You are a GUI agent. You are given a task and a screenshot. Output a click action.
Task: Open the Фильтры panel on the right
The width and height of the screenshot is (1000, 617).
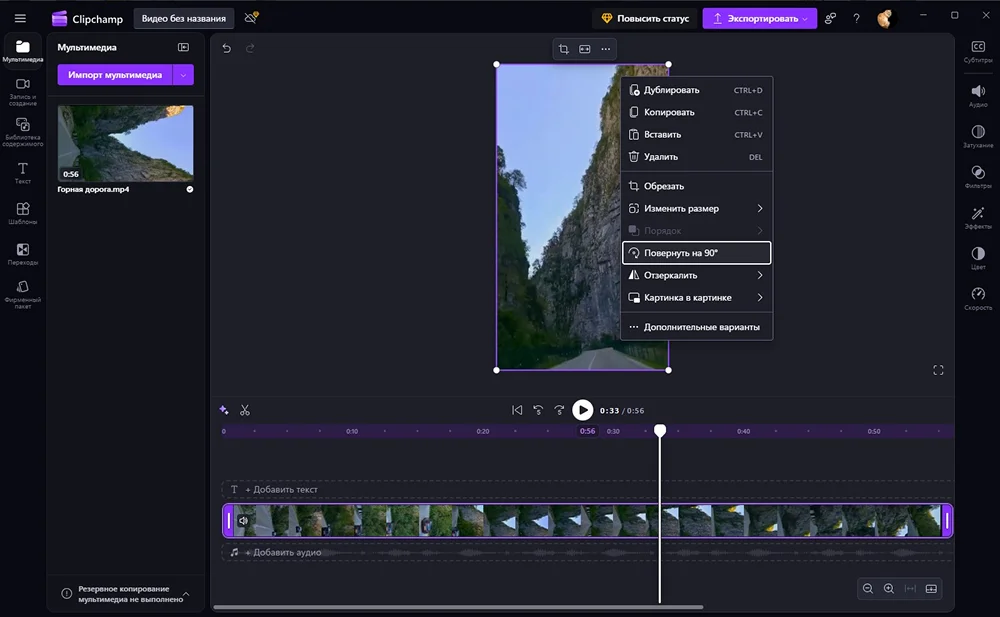(x=977, y=174)
